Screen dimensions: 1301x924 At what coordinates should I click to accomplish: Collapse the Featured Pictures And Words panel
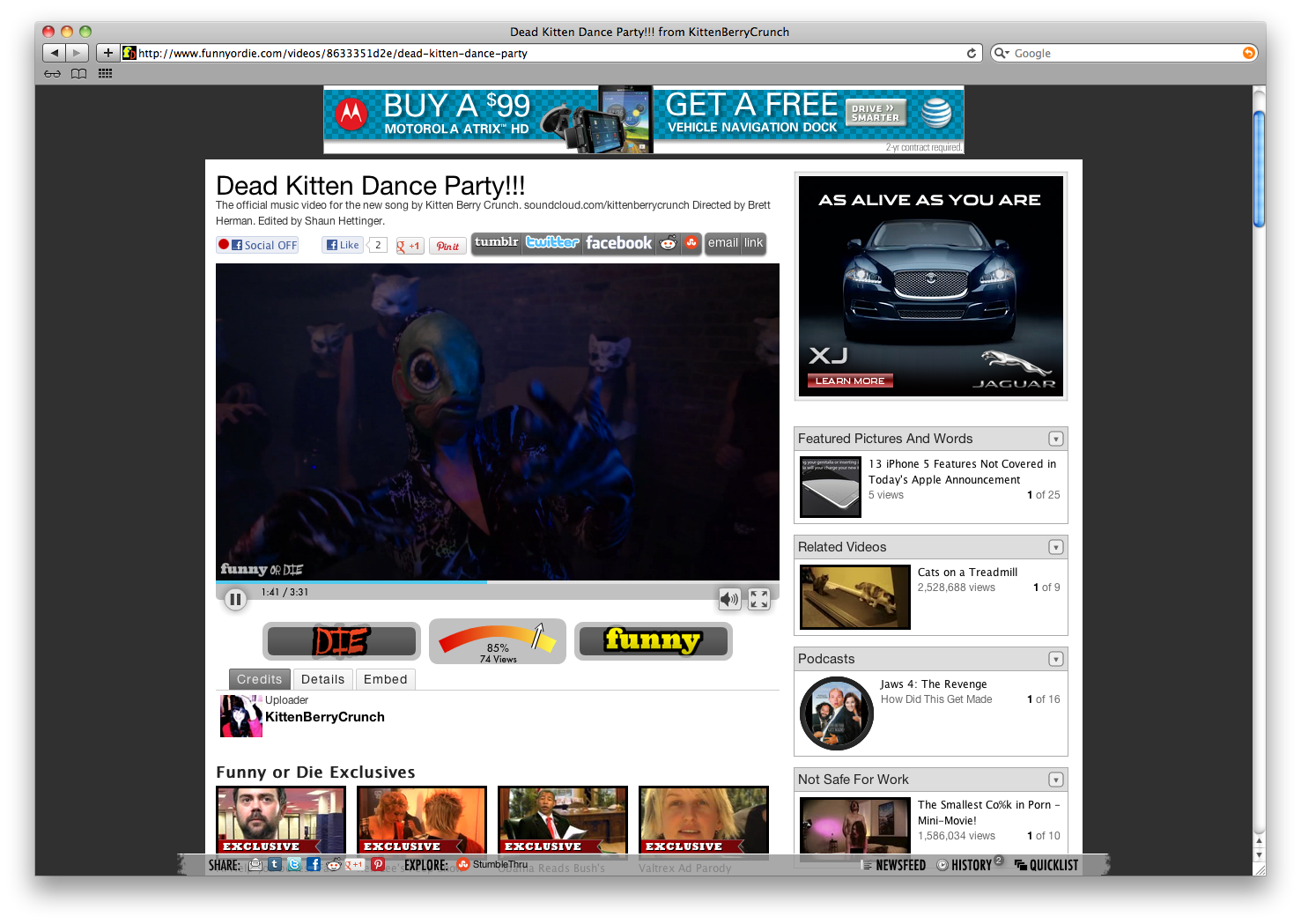(1055, 439)
